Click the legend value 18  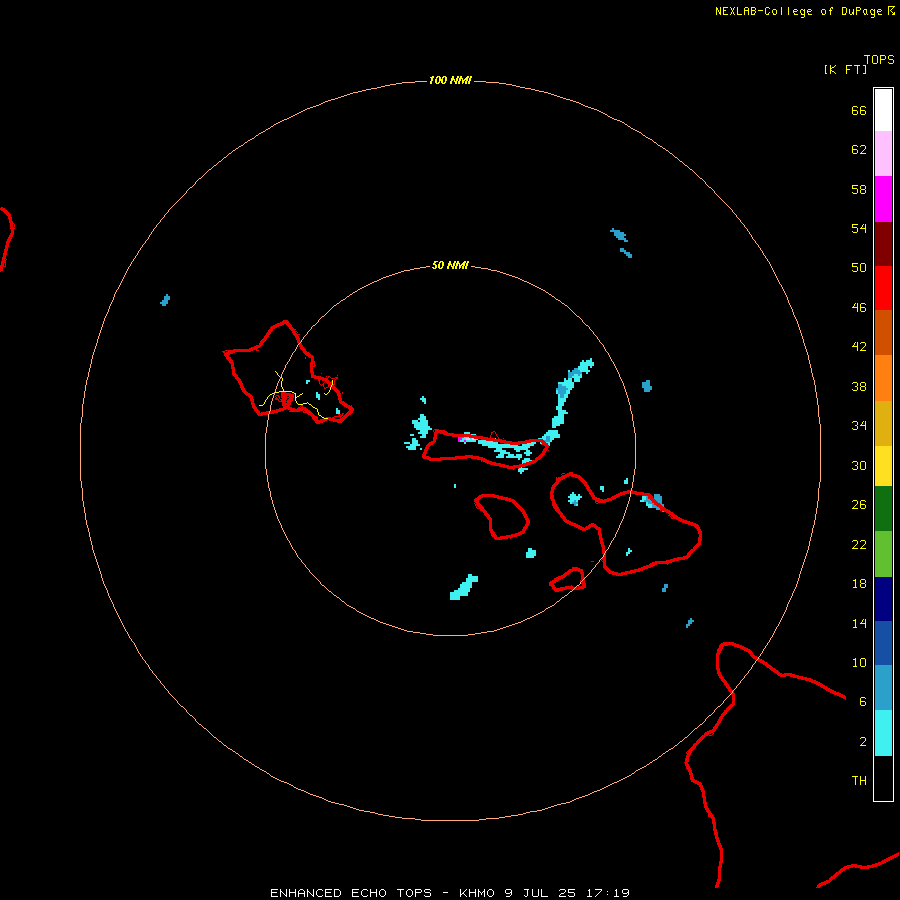(x=859, y=584)
